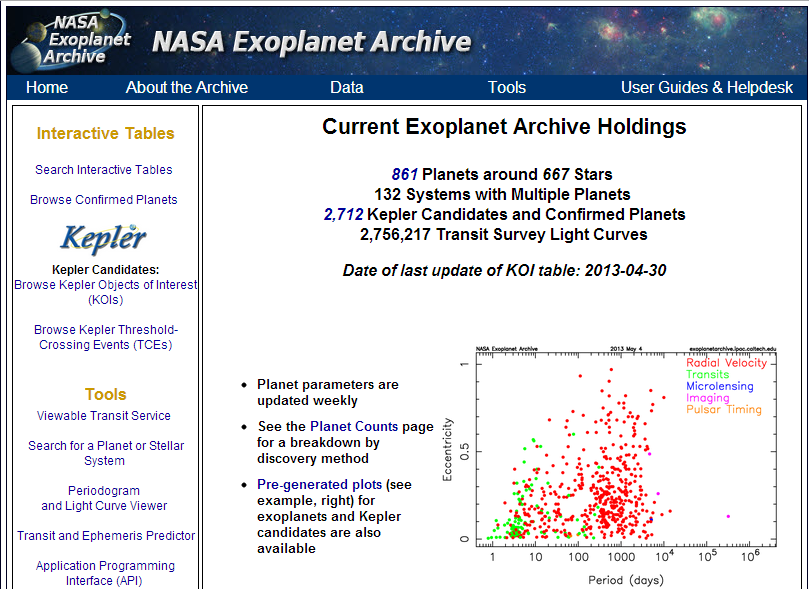Screen dimensions: 809x589
Task: Browse Kepler Objects of Interest (KOIs)
Action: tap(105, 292)
